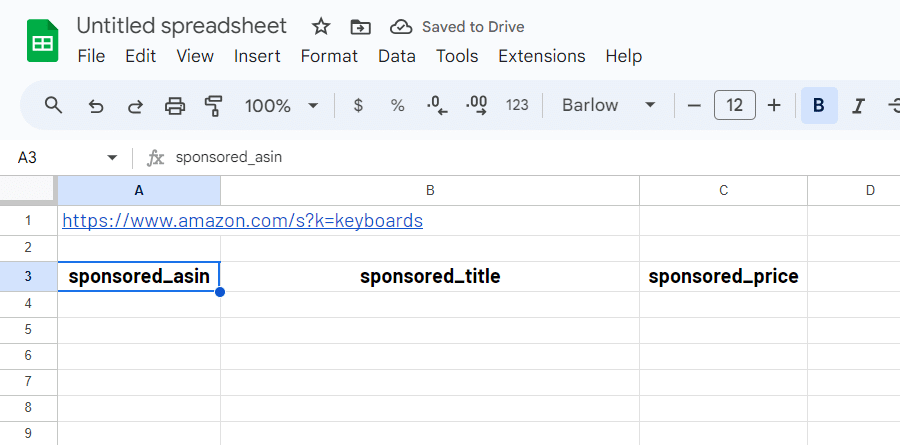Viewport: 900px width, 445px height.
Task: Open the Amazon keyboards link
Action: 242,220
